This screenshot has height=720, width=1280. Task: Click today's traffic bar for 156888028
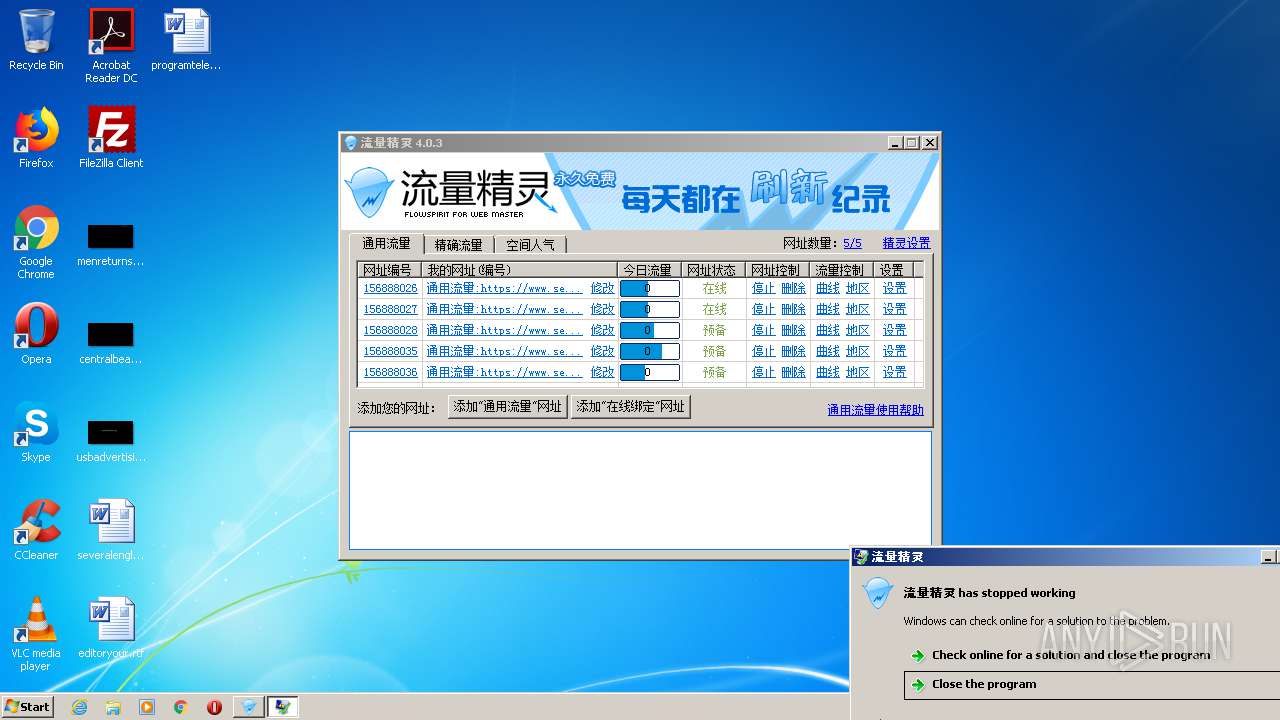(x=650, y=330)
